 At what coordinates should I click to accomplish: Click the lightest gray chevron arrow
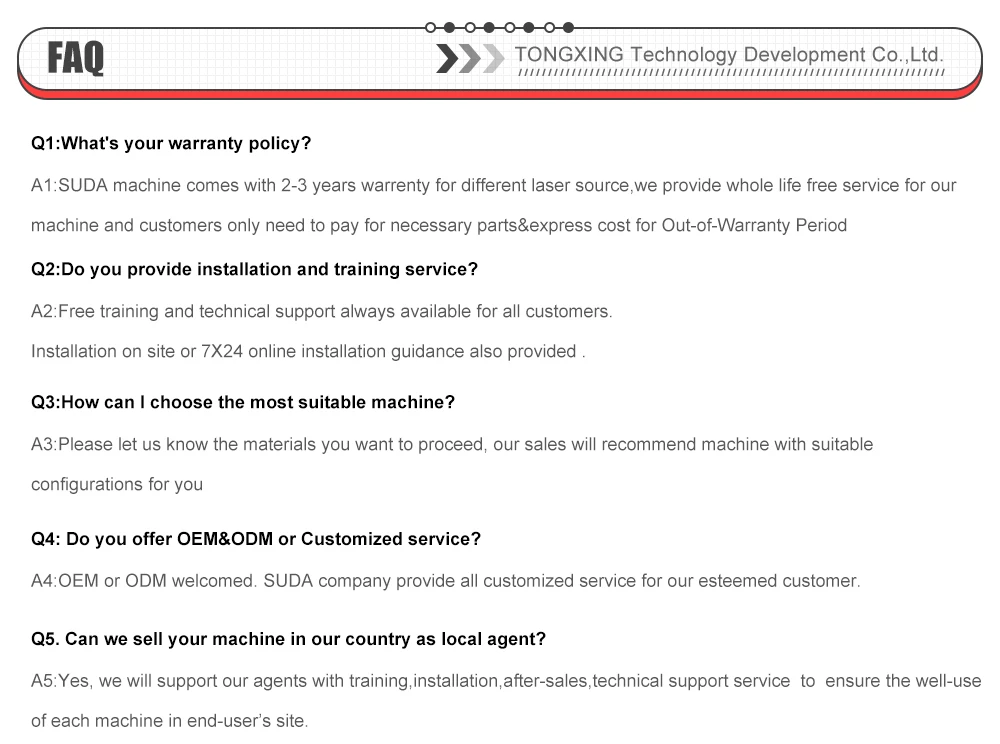492,59
